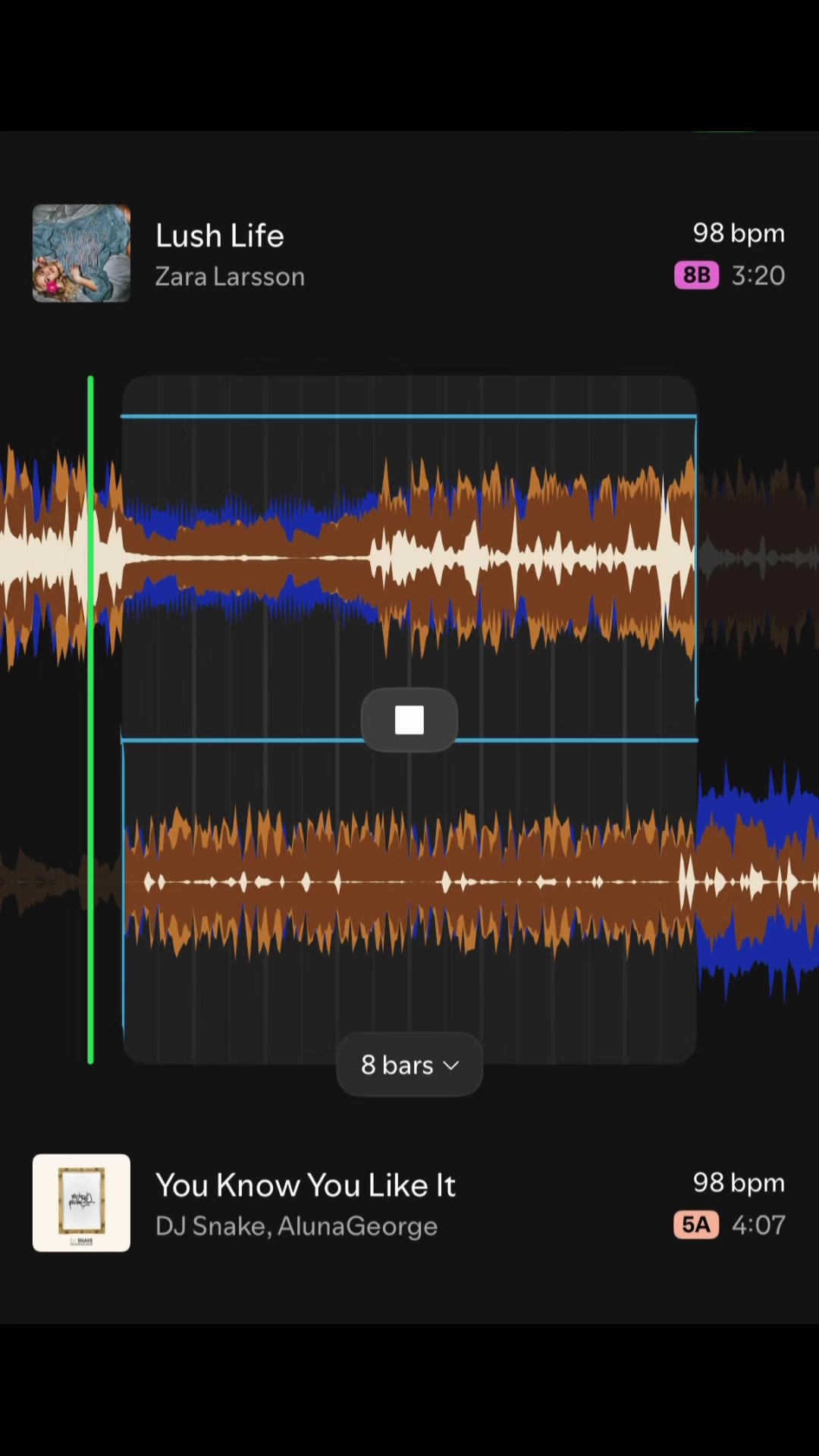Select the 5A key badge

tap(696, 1225)
